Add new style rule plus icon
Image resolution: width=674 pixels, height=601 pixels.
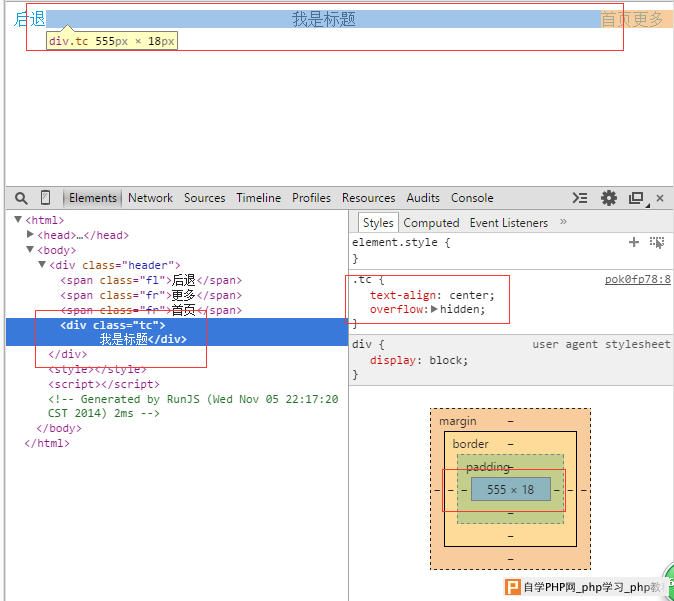[x=634, y=242]
